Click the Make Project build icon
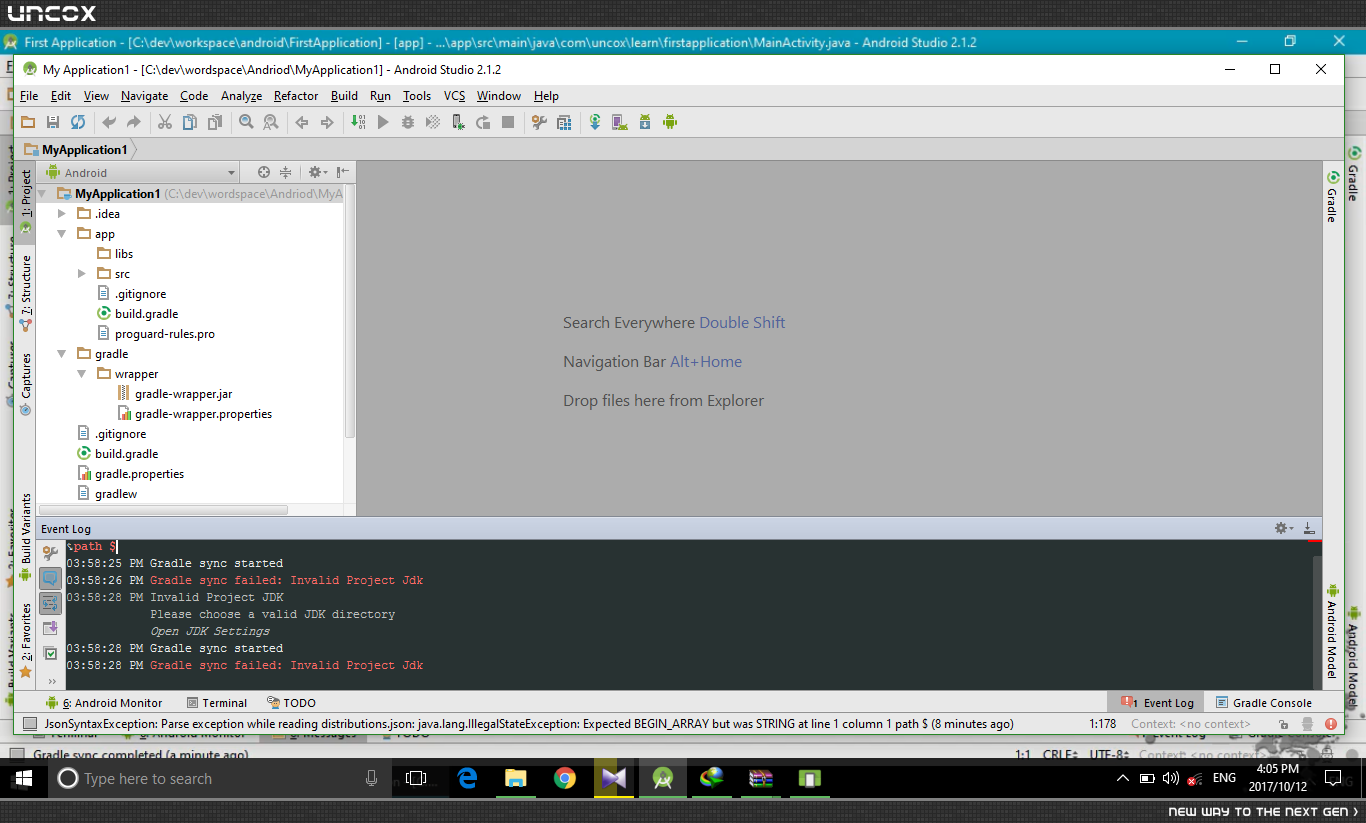Screen dimensions: 1366x823 click(358, 122)
